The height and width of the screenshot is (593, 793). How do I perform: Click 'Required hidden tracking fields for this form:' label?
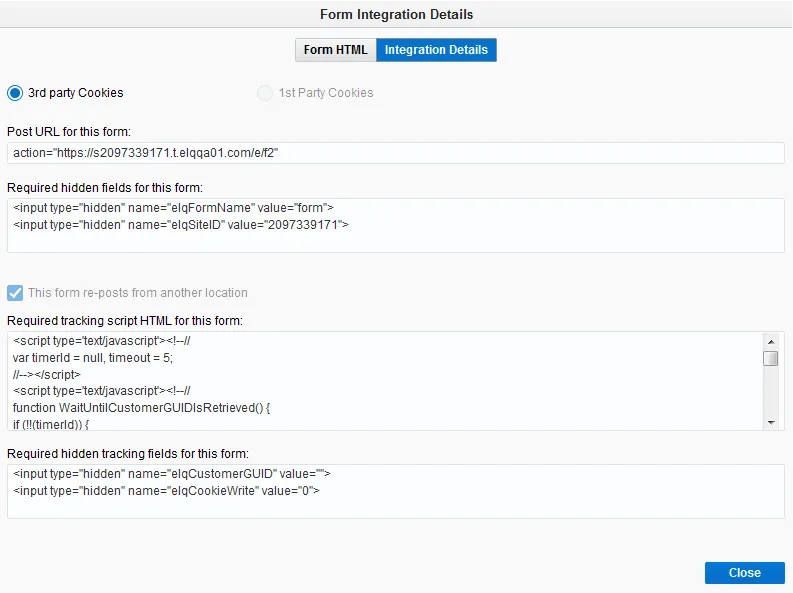[x=128, y=454]
